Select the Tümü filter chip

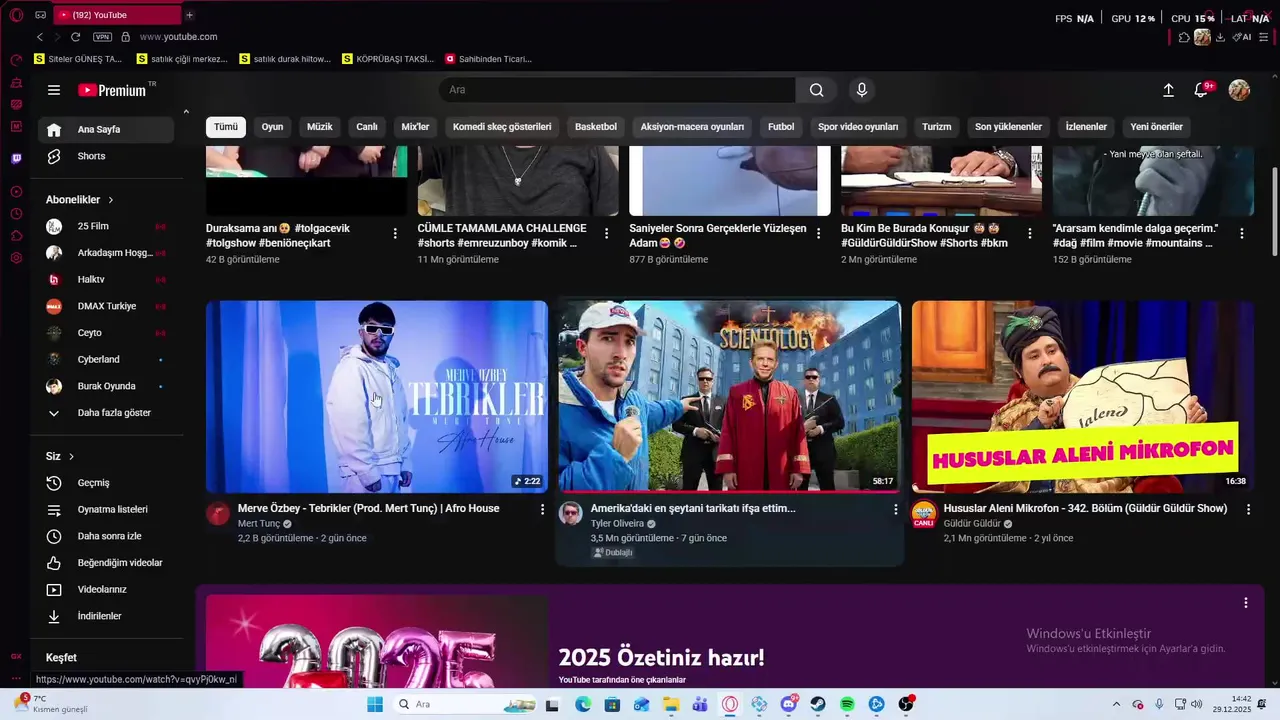(x=226, y=127)
